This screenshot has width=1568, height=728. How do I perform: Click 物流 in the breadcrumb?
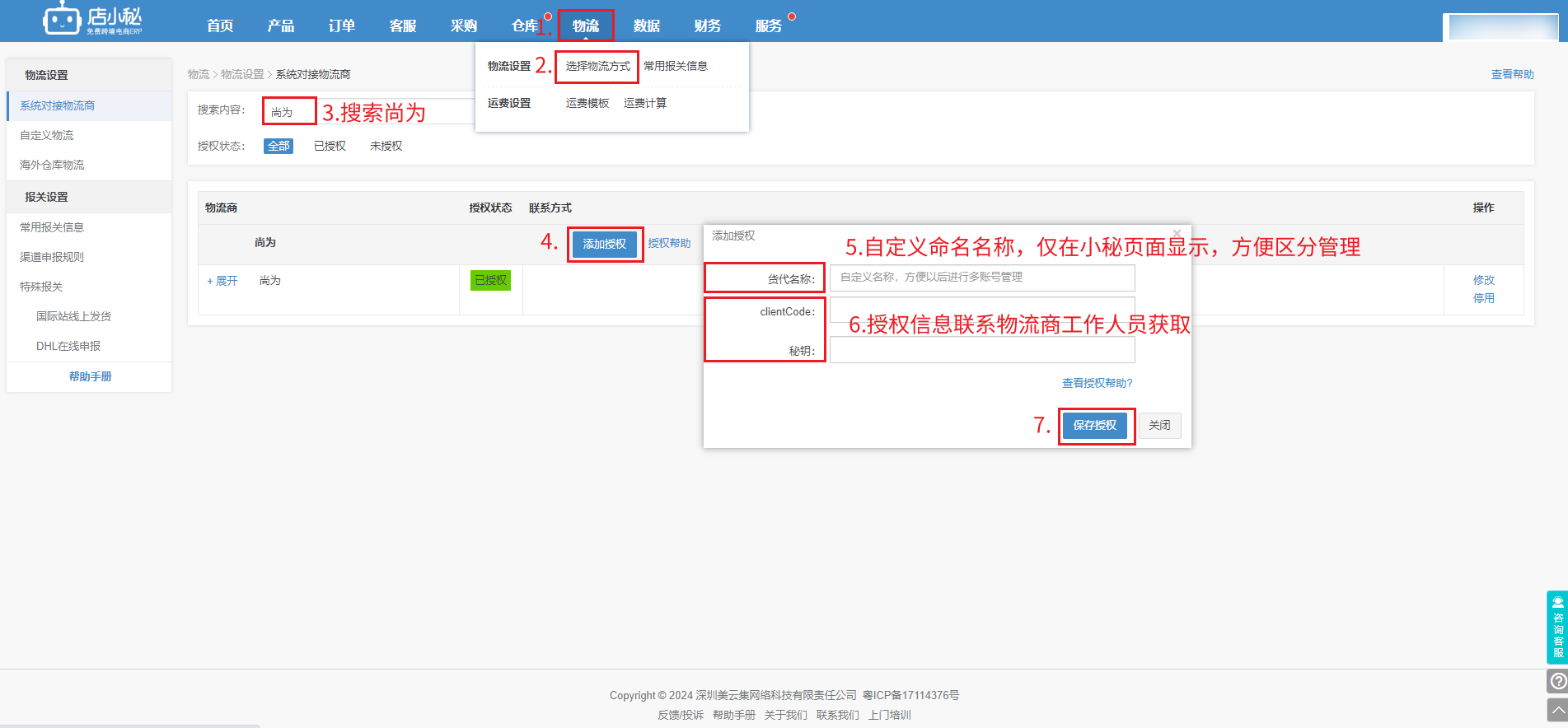pyautogui.click(x=199, y=74)
